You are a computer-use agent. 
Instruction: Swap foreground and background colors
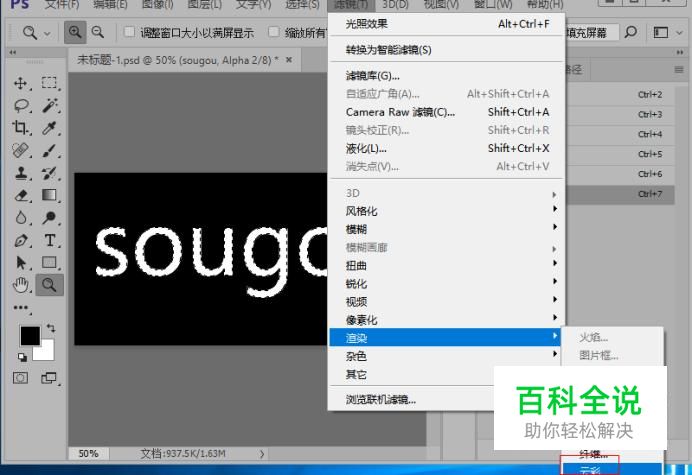tap(51, 328)
